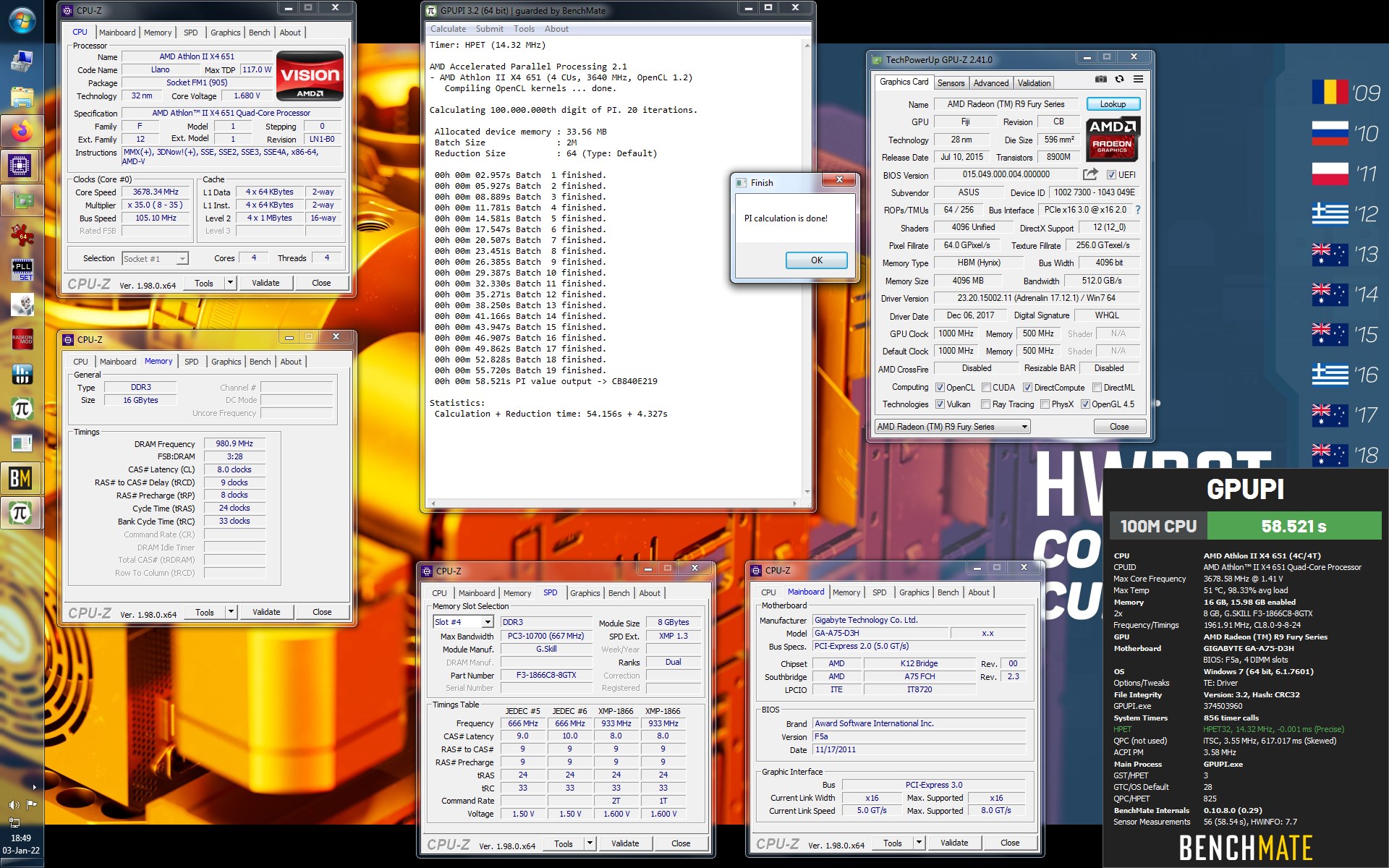1389x868 pixels.
Task: Toggle the CUDA checkbox
Action: (x=986, y=388)
